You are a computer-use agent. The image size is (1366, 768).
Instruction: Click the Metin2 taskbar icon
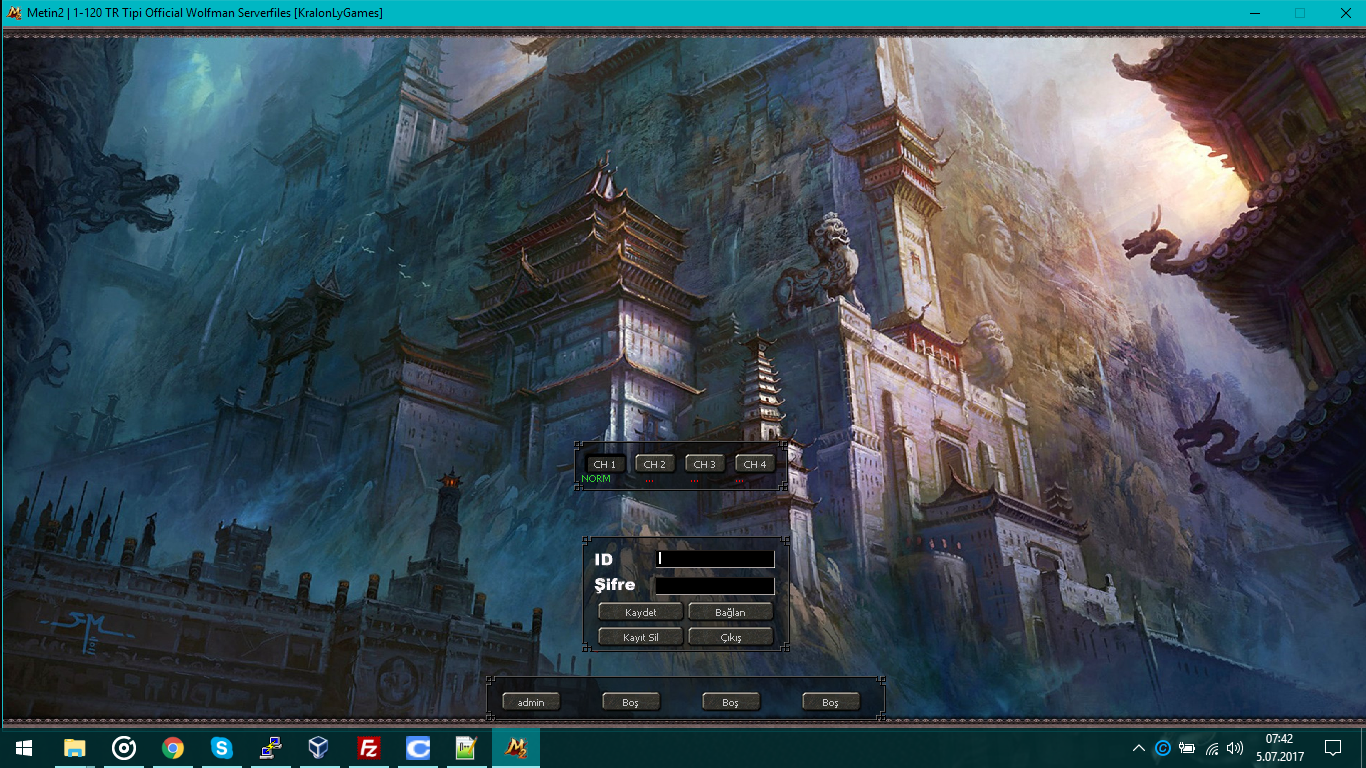click(516, 748)
